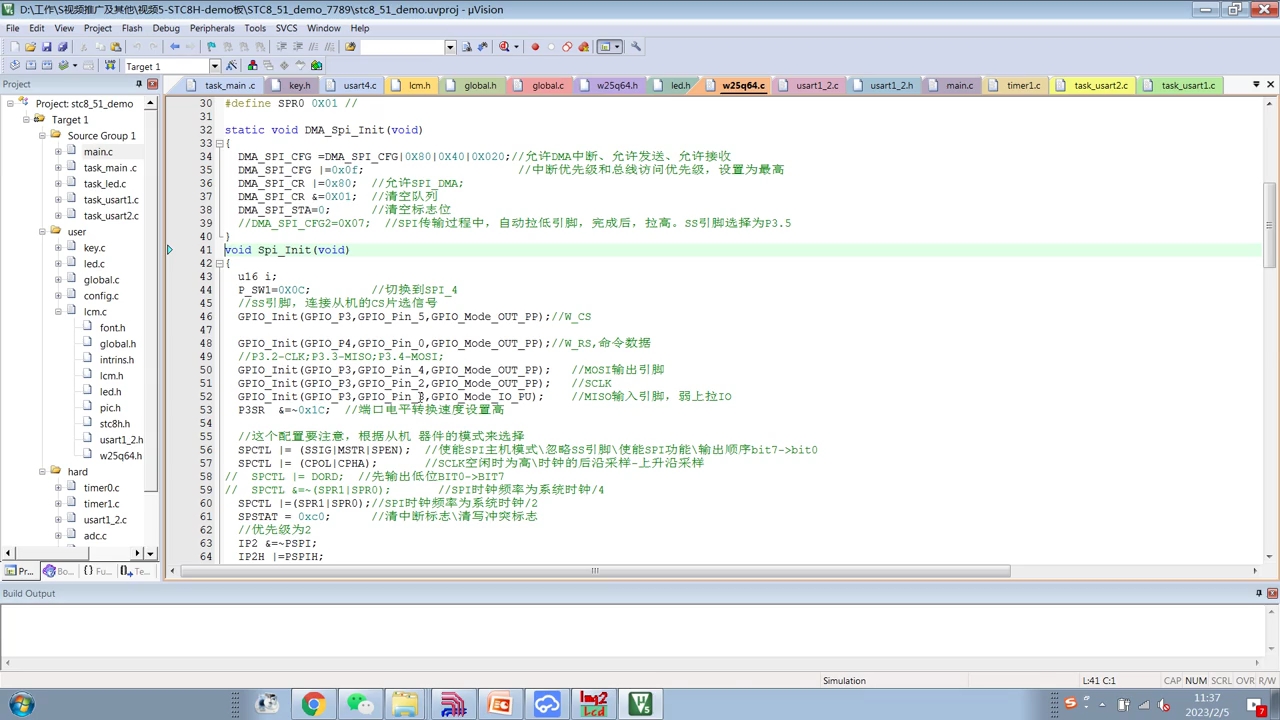Open the Peripherals menu
The image size is (1280, 720).
212,28
